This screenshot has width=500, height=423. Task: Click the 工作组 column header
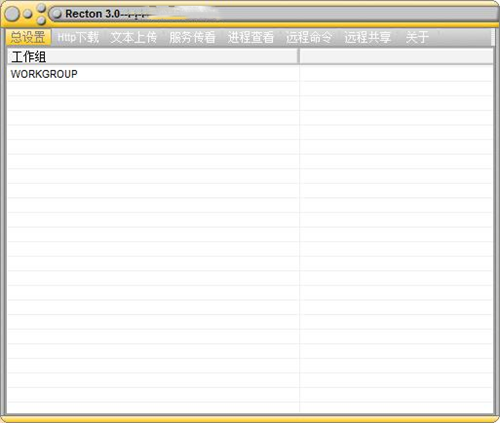[x=153, y=56]
